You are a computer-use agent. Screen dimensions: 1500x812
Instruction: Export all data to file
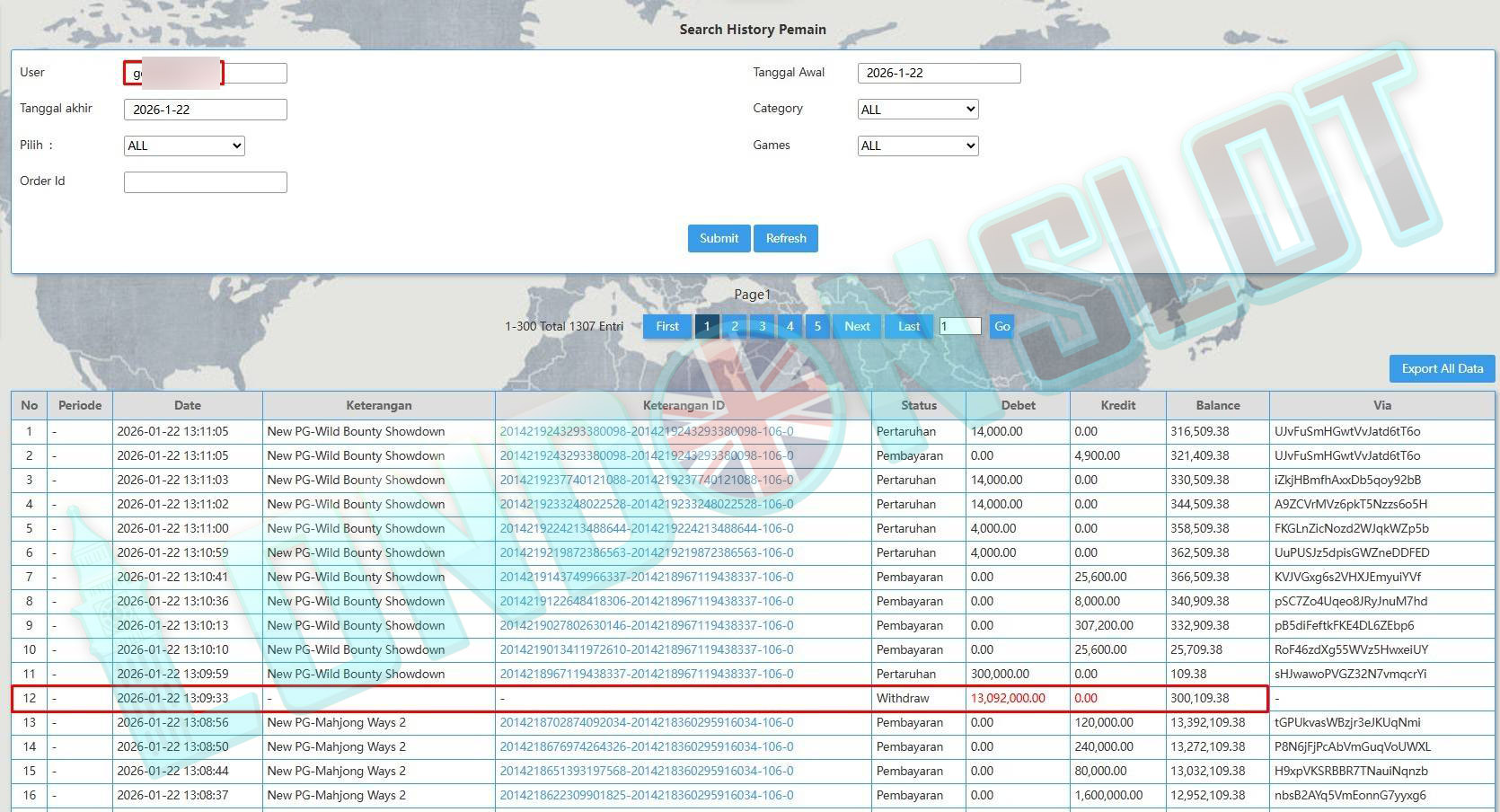point(1442,368)
